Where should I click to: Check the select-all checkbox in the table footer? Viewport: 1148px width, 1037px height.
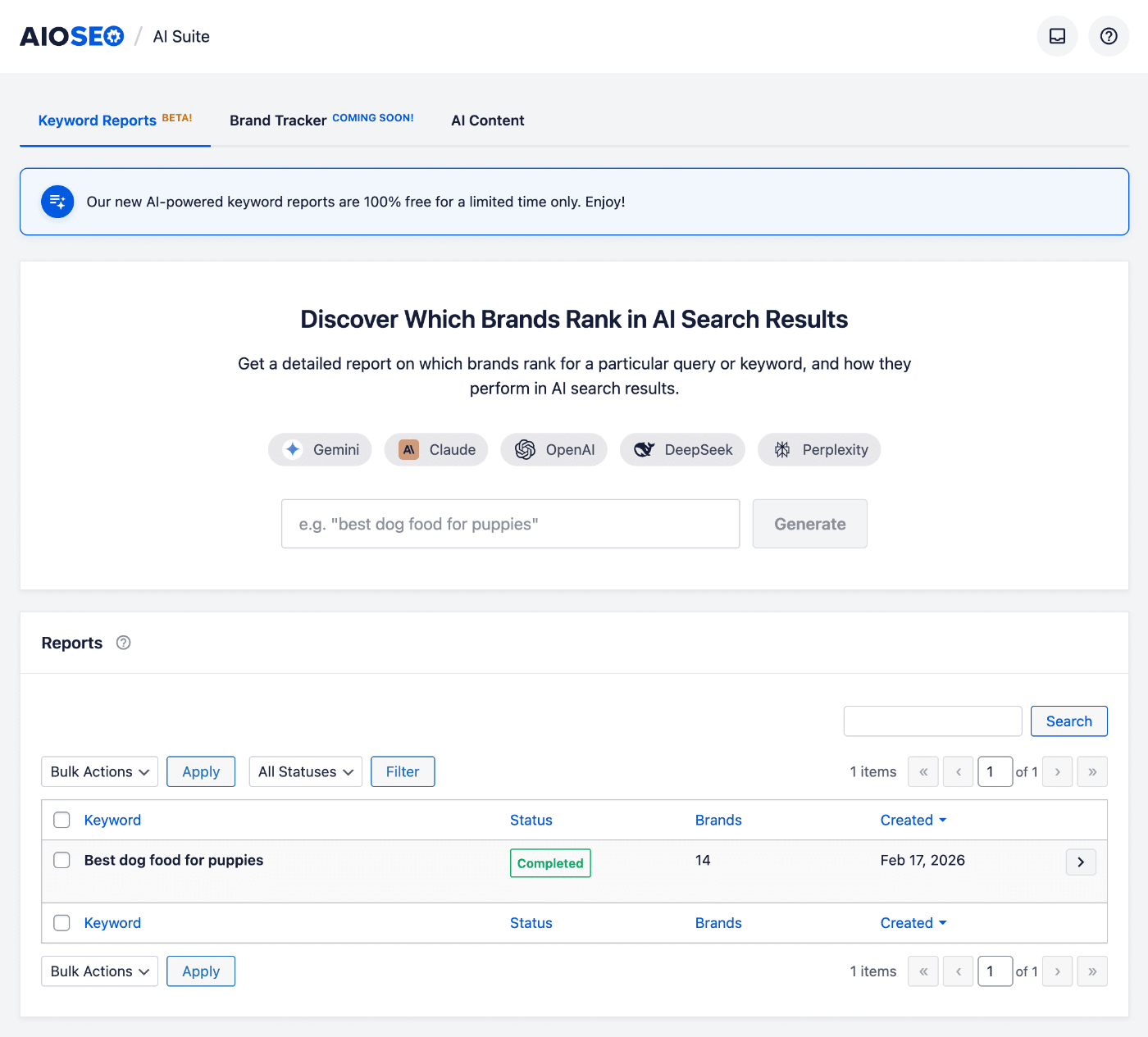click(x=61, y=923)
